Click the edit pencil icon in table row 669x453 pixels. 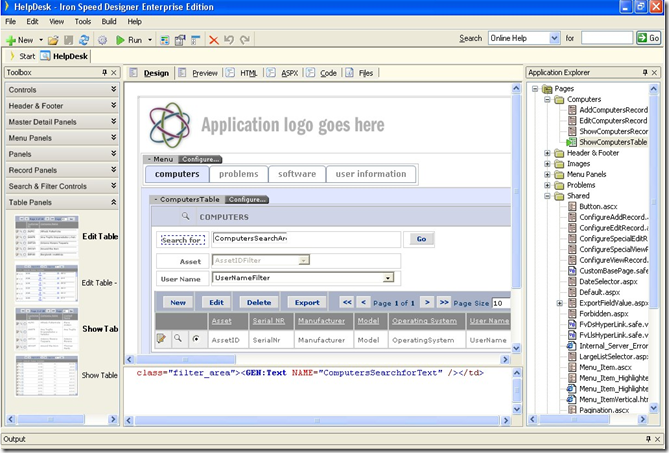[160, 339]
